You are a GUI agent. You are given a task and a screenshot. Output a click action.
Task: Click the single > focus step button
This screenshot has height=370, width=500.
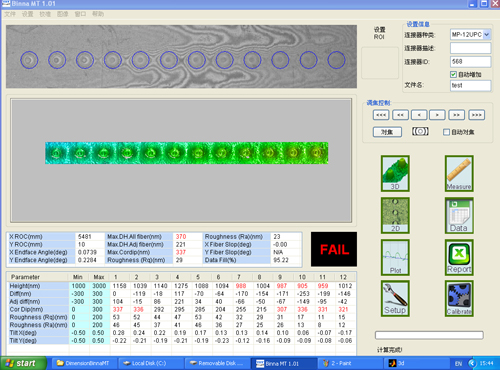point(437,115)
